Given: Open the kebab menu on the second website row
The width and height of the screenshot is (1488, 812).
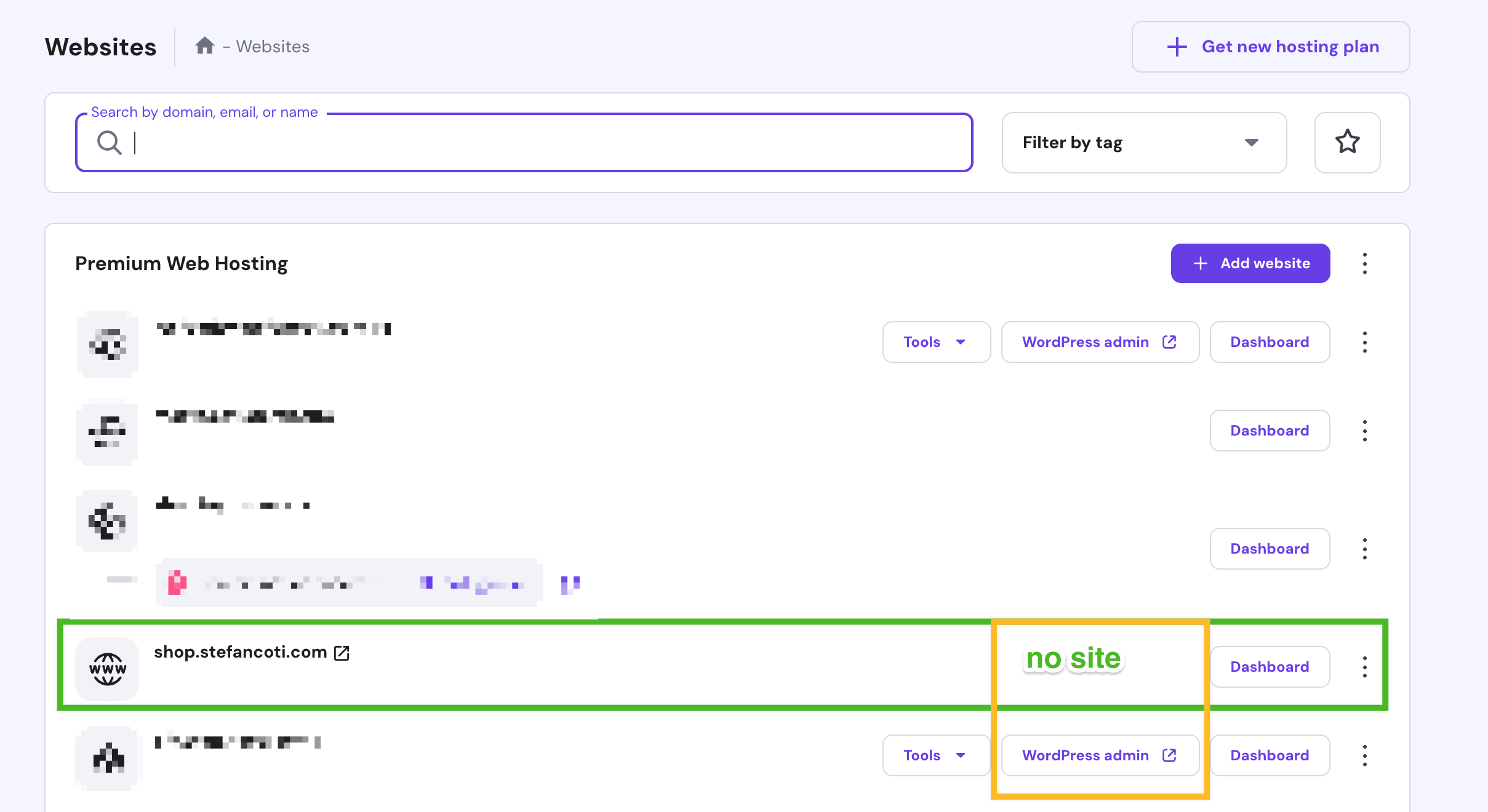Looking at the screenshot, I should 1364,431.
